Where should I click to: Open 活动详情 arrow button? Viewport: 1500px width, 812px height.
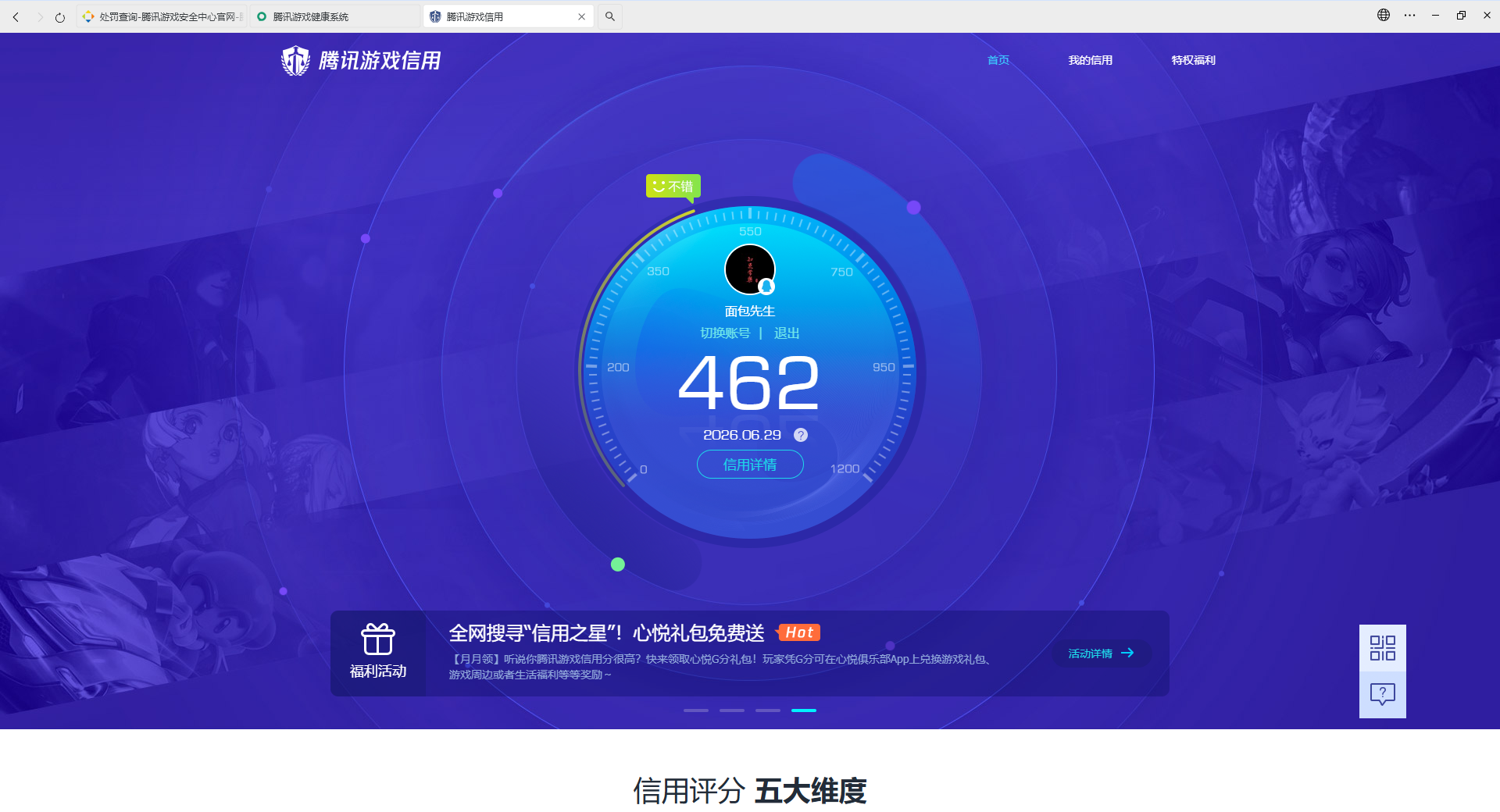tap(1102, 654)
